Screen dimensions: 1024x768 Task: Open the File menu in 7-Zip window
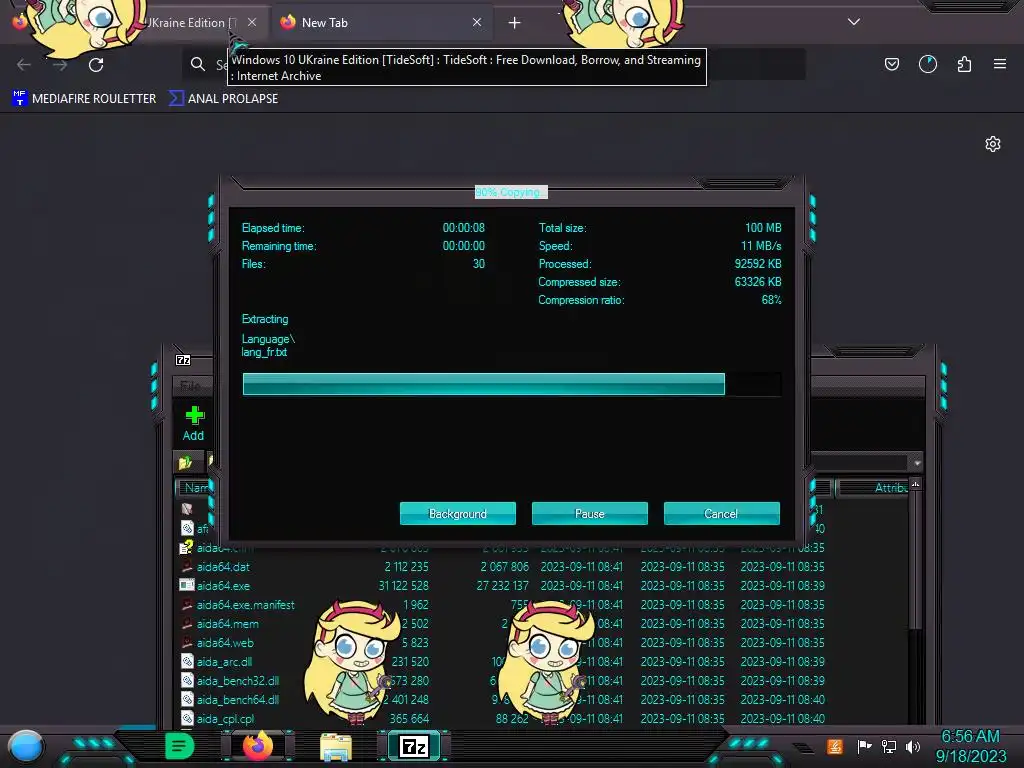click(190, 385)
